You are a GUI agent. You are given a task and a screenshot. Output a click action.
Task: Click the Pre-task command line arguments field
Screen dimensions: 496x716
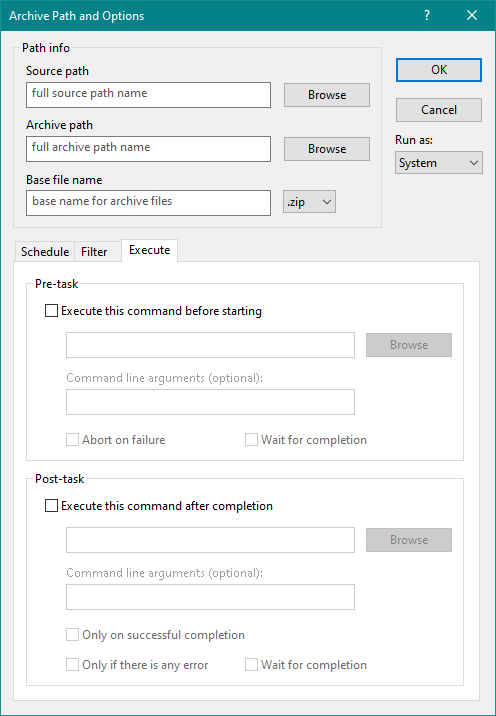click(x=211, y=402)
